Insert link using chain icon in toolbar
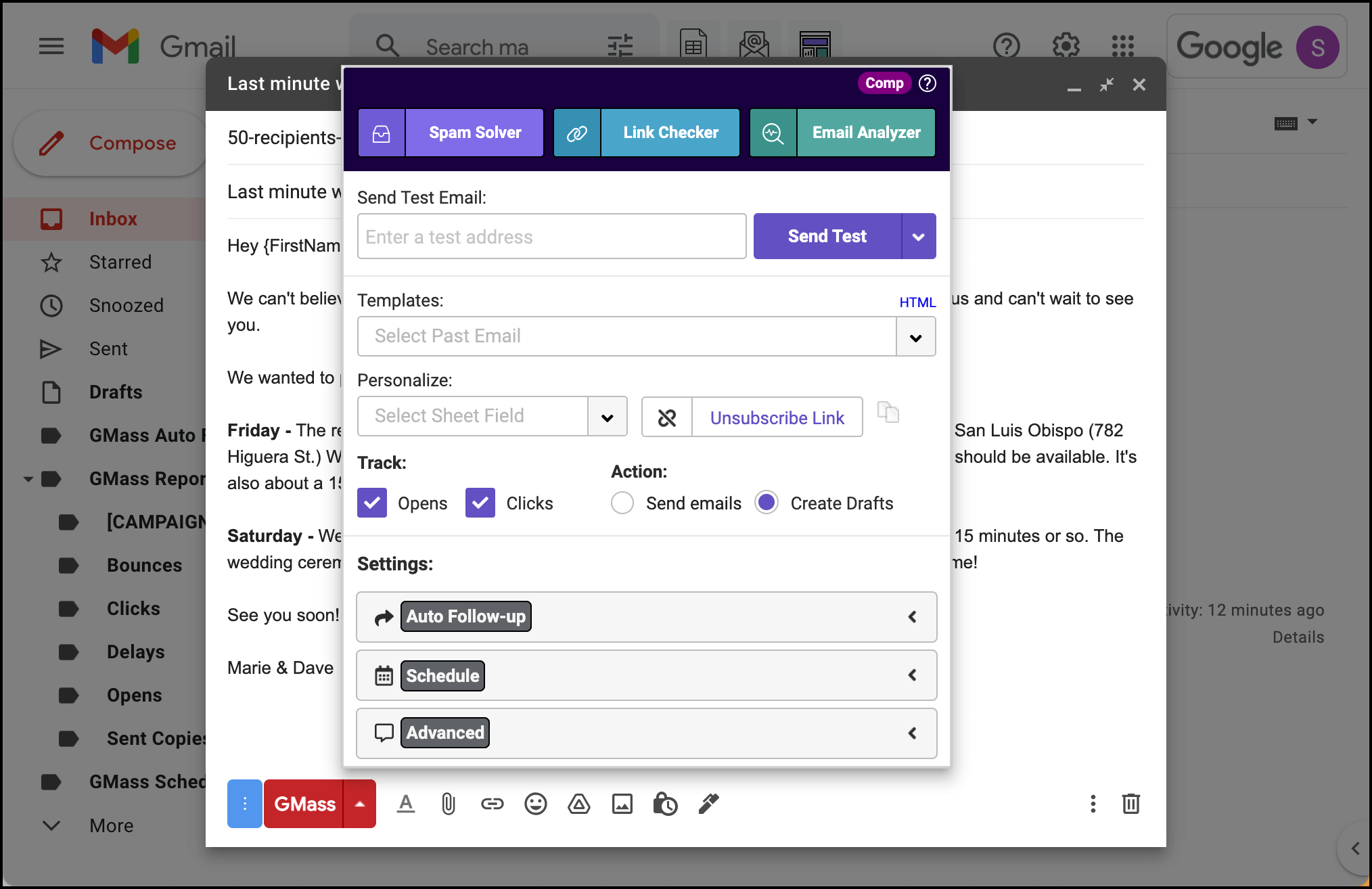The image size is (1372, 889). pos(492,804)
